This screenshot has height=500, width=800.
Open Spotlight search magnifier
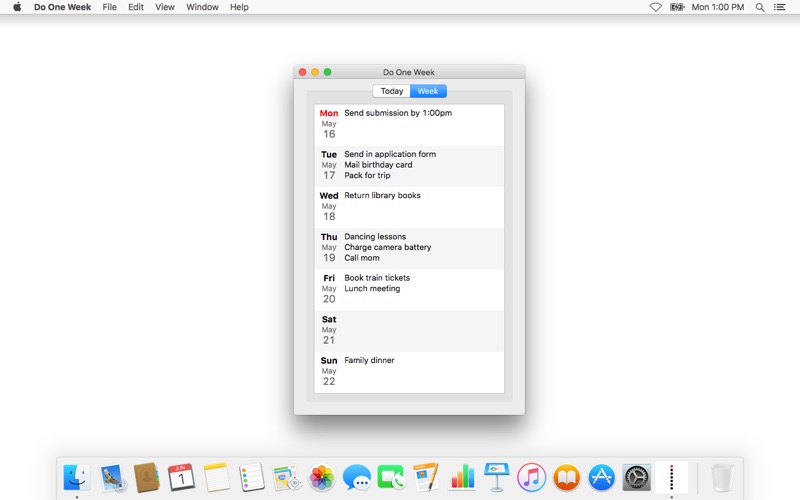click(760, 7)
